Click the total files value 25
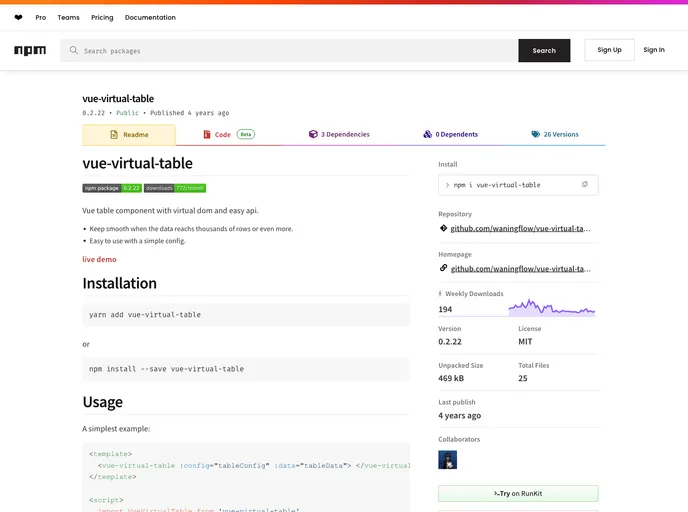Image resolution: width=688 pixels, height=512 pixels. [x=523, y=378]
